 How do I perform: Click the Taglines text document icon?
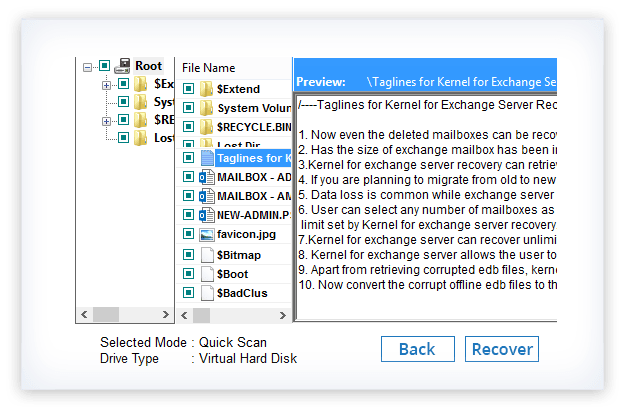207,157
